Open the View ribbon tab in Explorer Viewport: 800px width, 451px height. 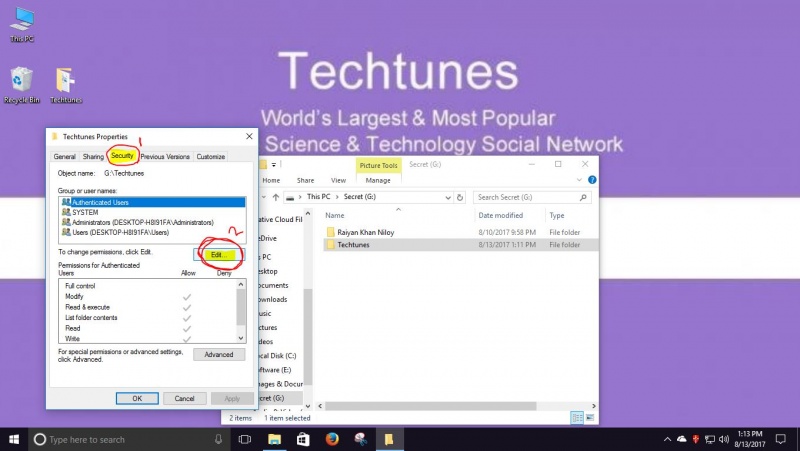point(338,180)
